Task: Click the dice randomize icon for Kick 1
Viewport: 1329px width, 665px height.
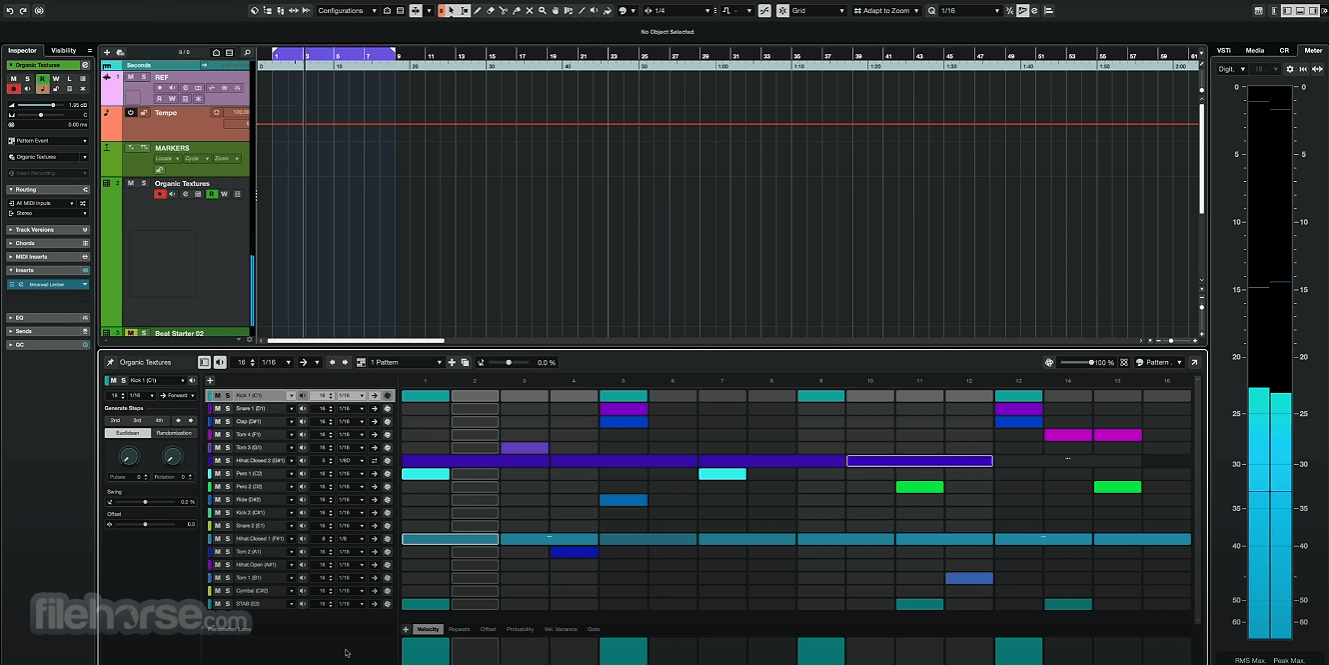Action: pos(387,396)
